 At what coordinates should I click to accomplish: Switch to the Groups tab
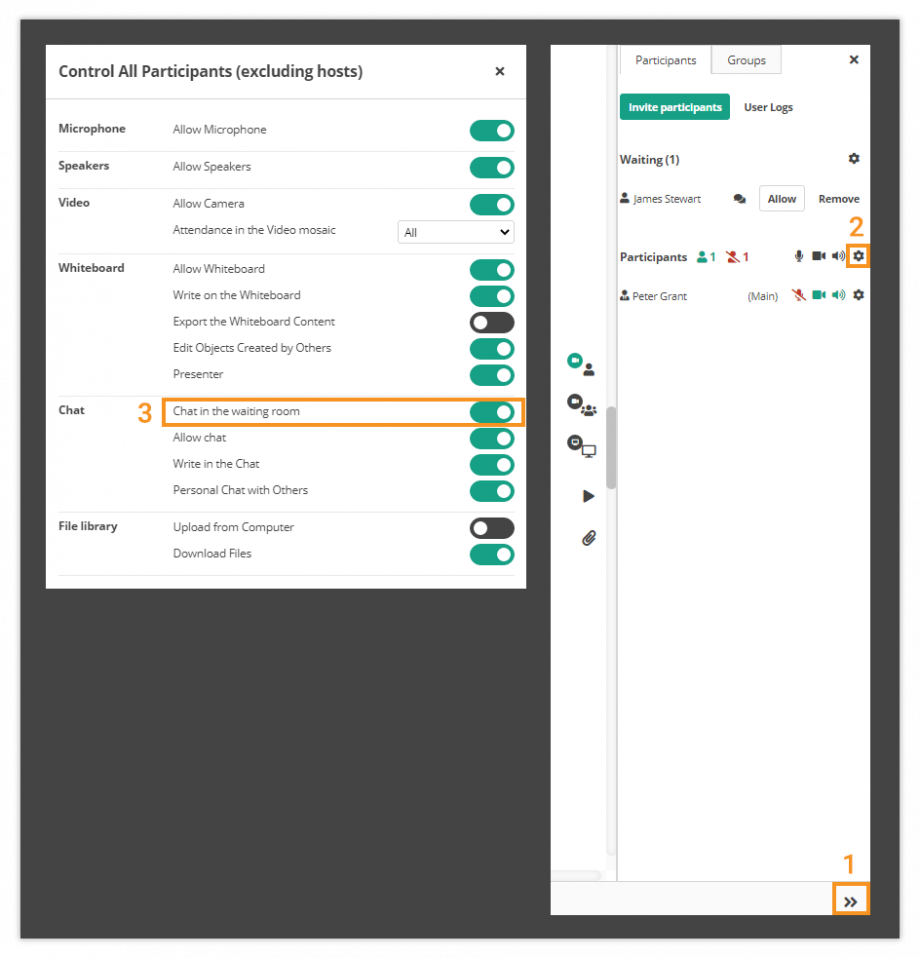tap(745, 60)
